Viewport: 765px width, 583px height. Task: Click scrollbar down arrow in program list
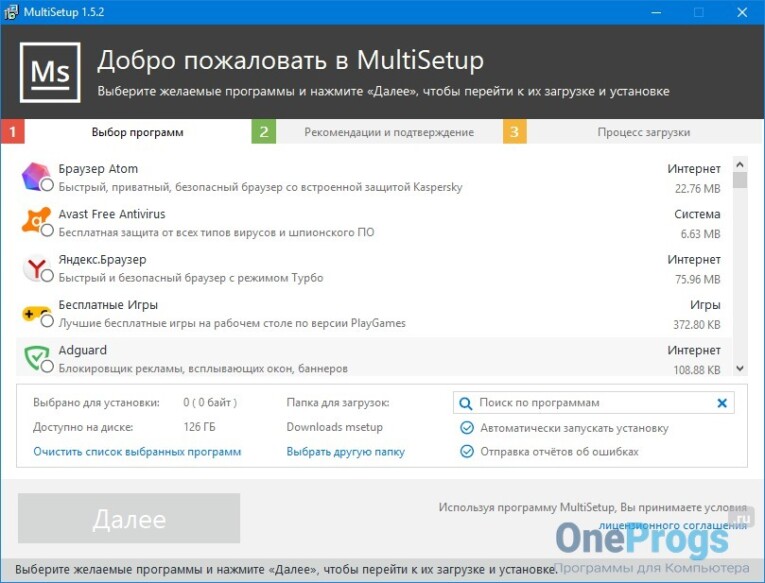coord(740,369)
